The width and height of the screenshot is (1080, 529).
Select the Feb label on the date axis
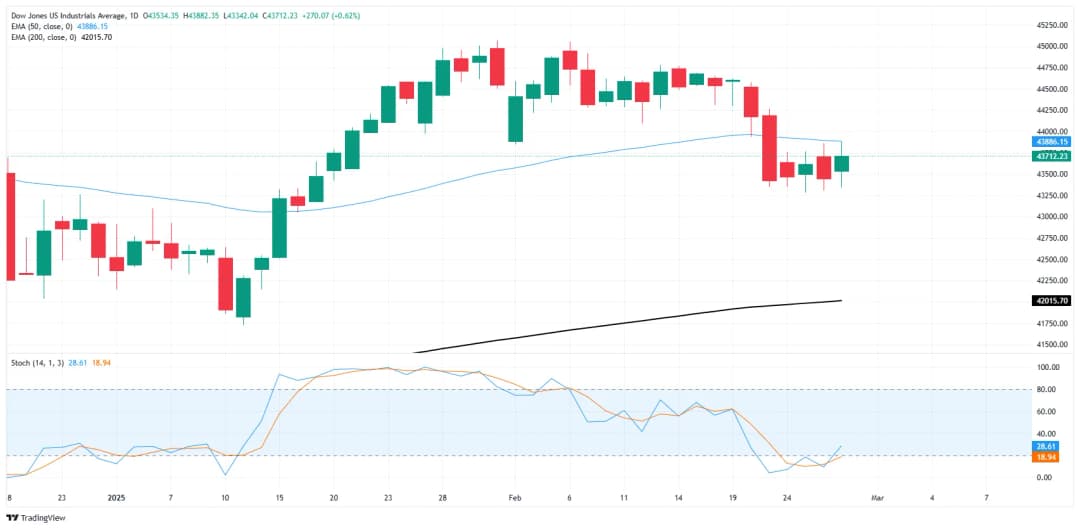click(x=515, y=497)
